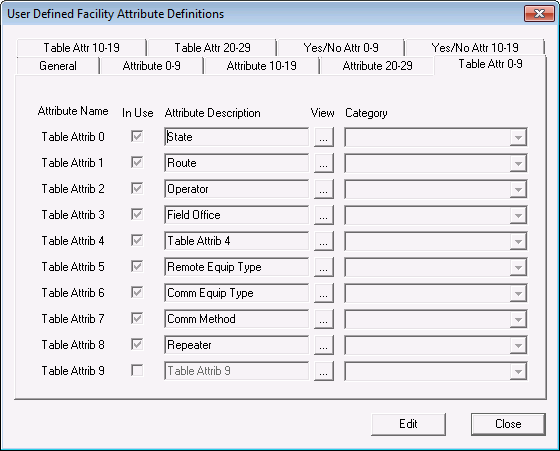Expand Category dropdown for Comm Equip Type
The image size is (560, 451).
(x=518, y=293)
